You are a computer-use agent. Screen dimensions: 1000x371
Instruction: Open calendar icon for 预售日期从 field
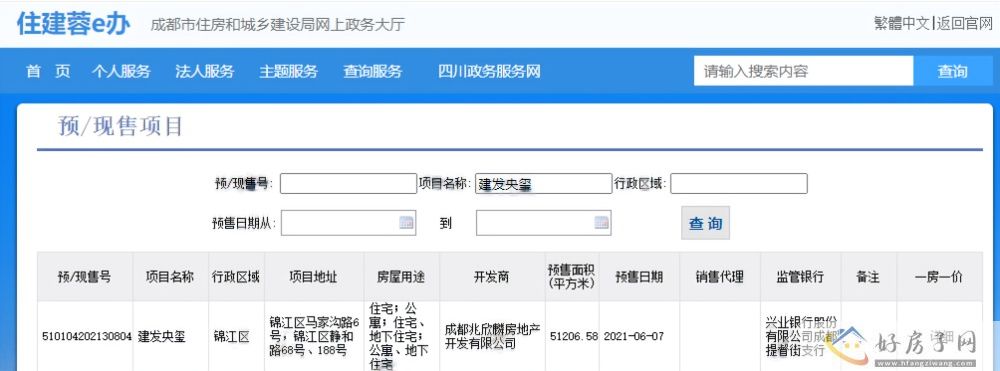point(406,222)
